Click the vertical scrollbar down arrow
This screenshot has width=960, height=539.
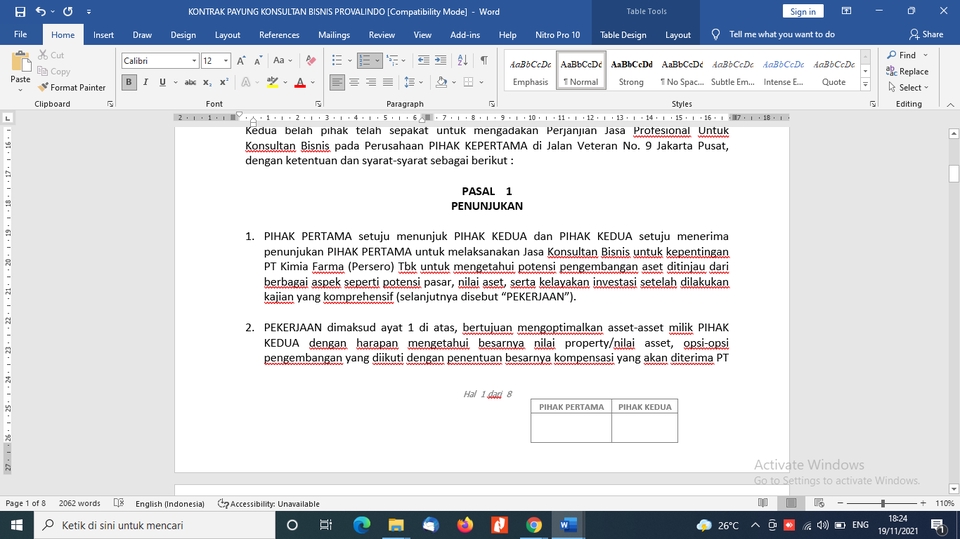click(x=953, y=488)
